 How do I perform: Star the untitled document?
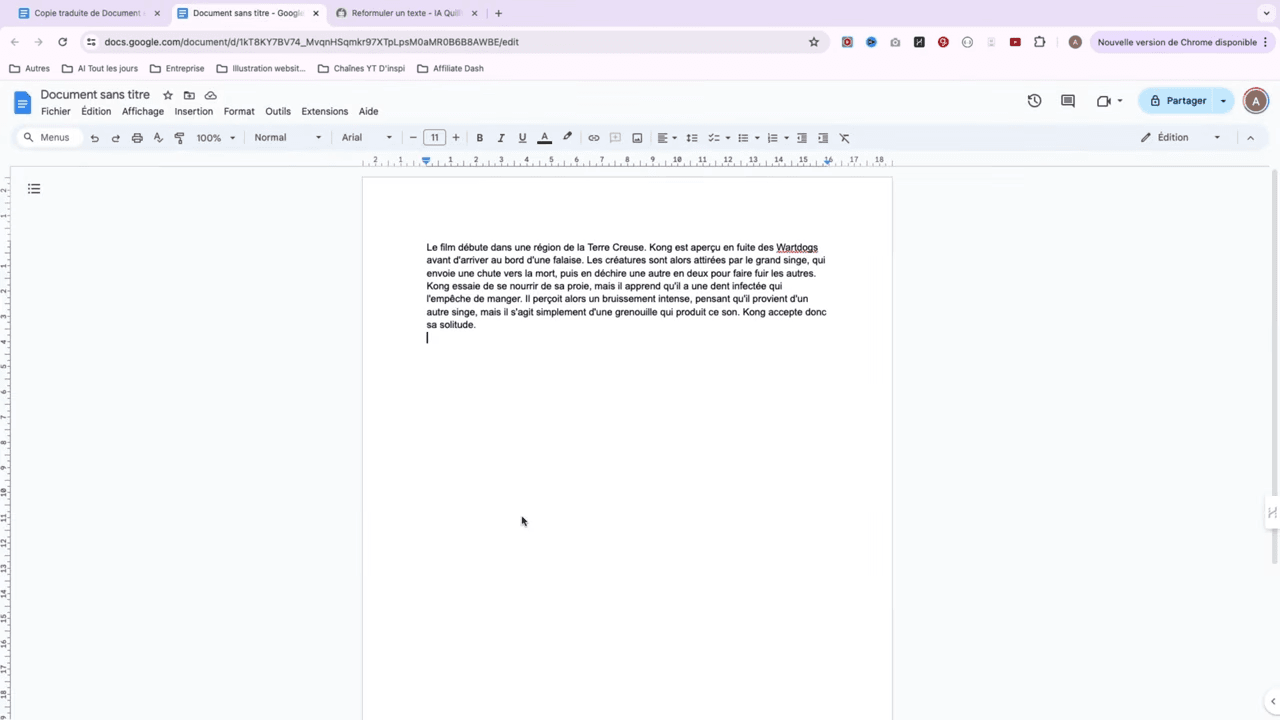pyautogui.click(x=168, y=95)
